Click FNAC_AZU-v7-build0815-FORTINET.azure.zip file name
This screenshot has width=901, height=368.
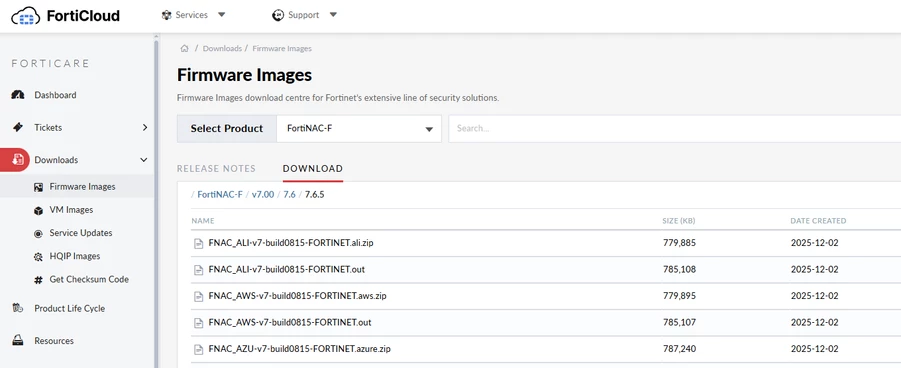(299, 348)
